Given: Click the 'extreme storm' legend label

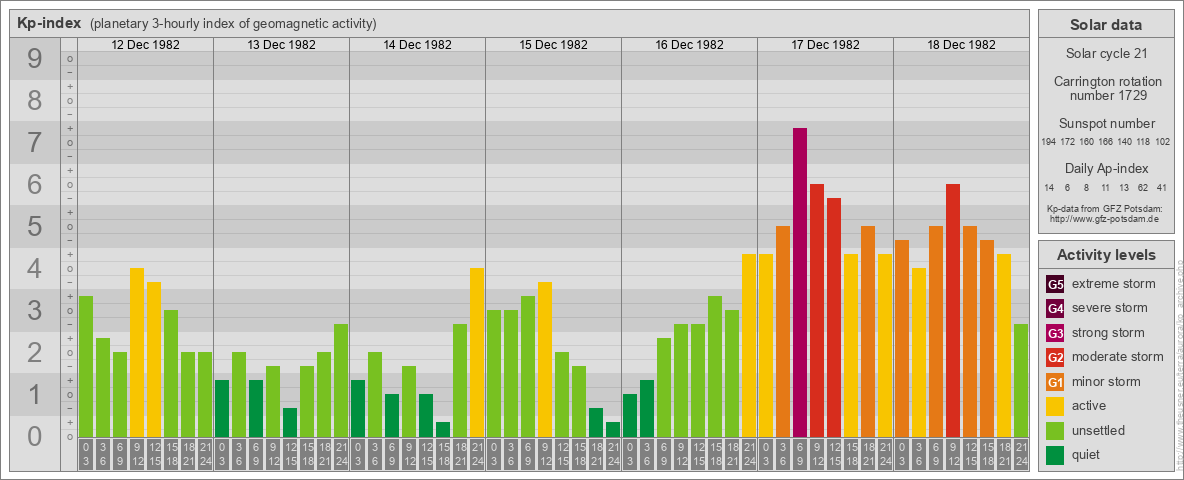Looking at the screenshot, I should click(x=1114, y=284).
